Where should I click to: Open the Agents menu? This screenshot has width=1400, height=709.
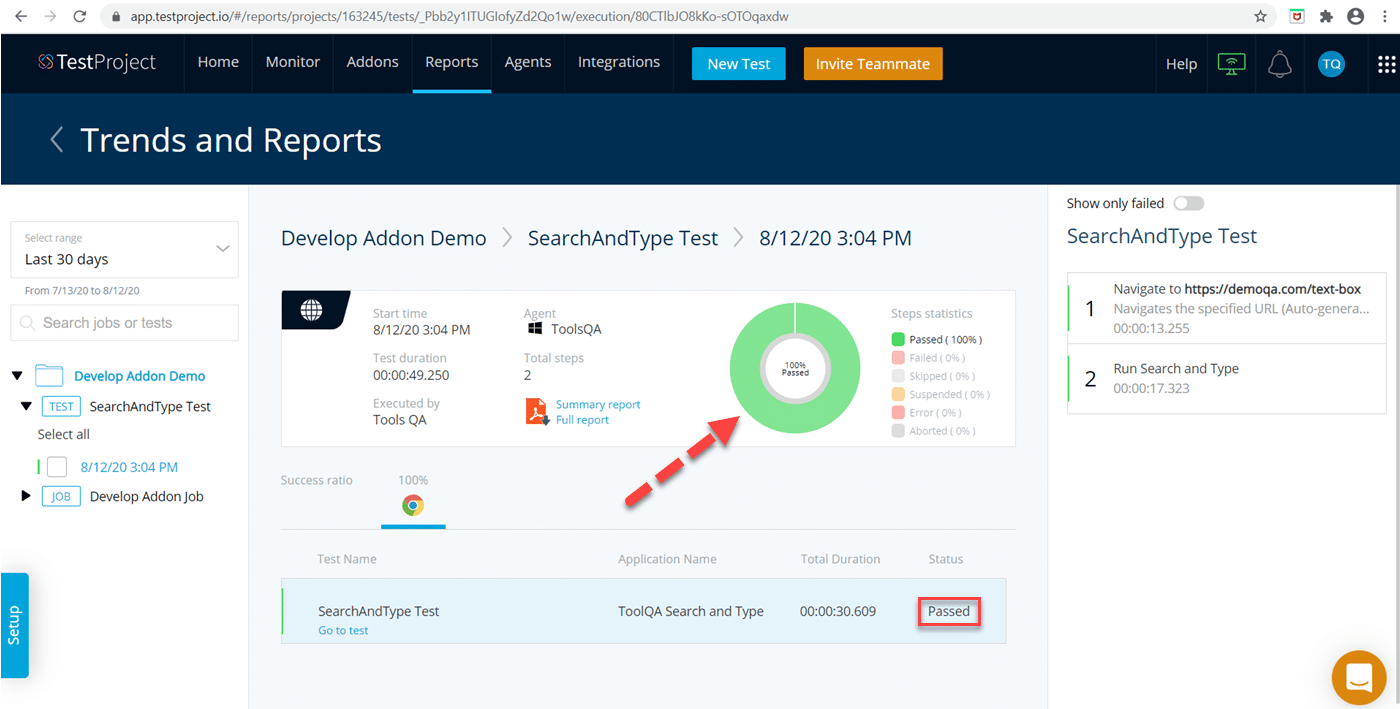point(528,62)
